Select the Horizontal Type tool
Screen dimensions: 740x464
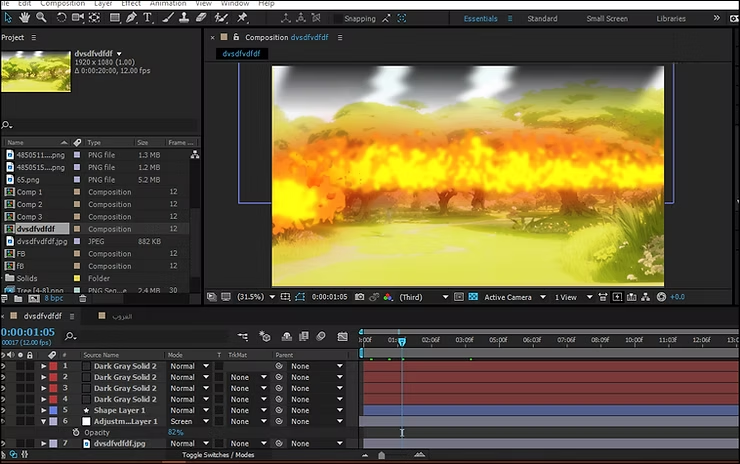click(148, 18)
